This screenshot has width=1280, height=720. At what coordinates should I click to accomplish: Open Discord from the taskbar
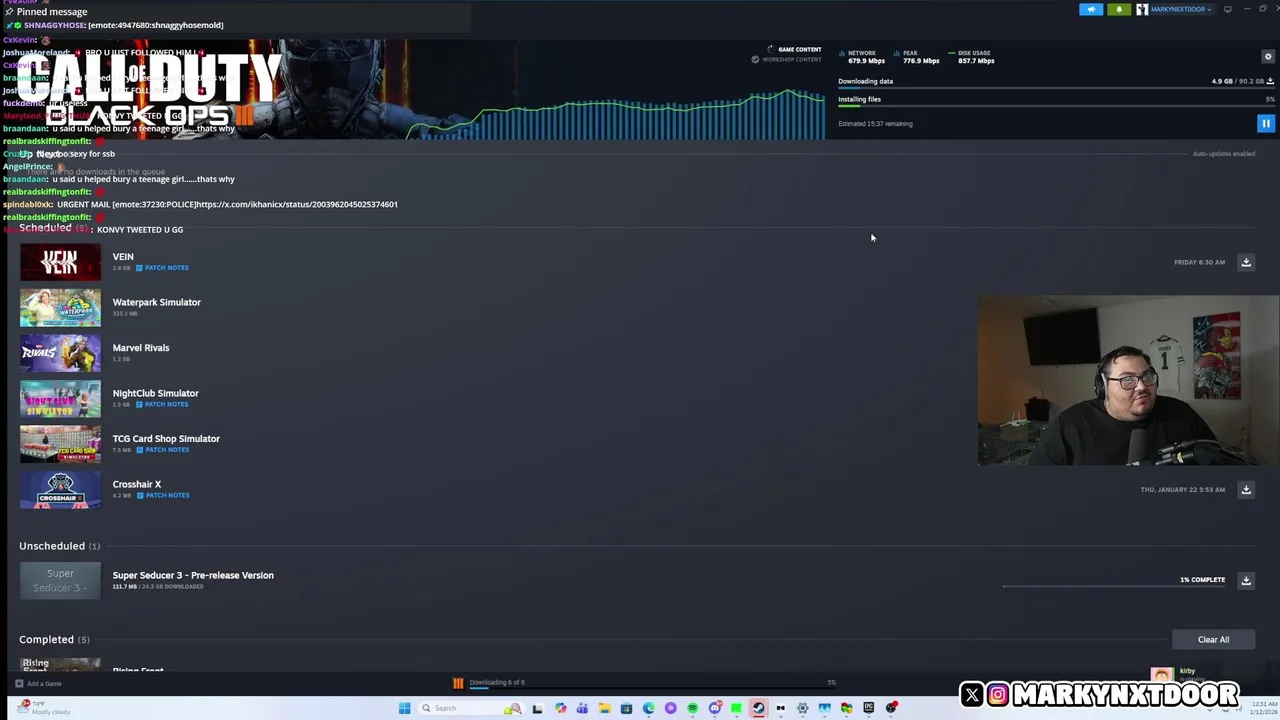click(714, 708)
